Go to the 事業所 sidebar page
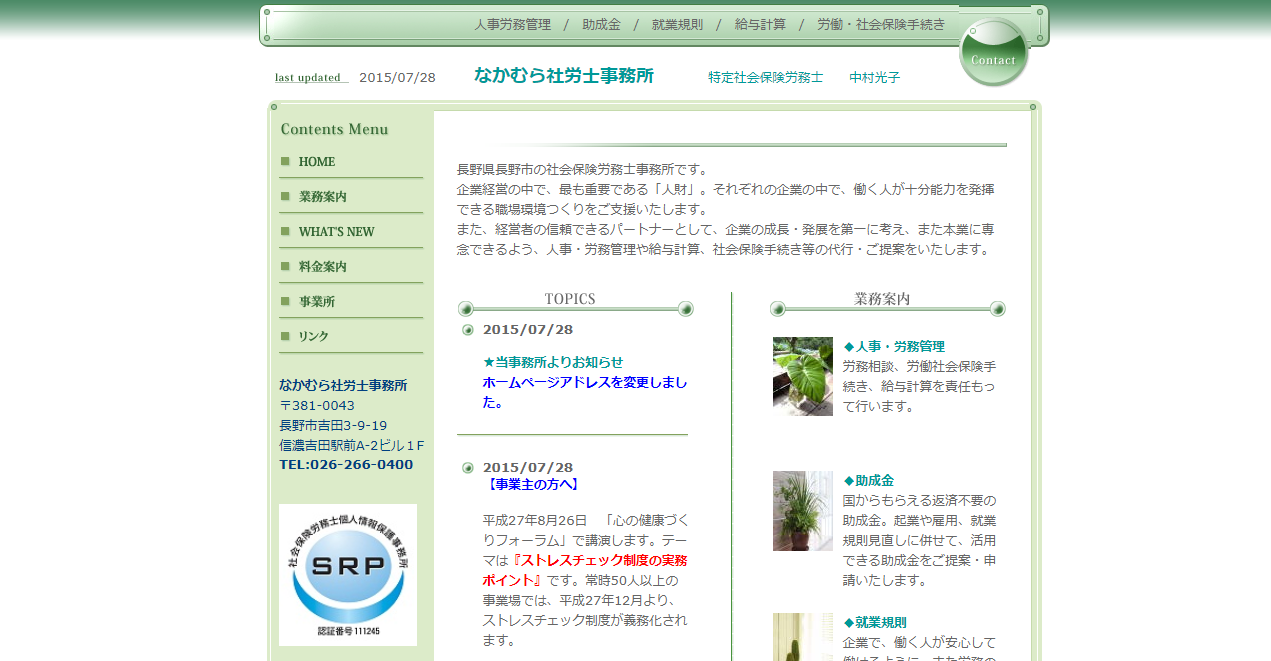 [x=317, y=302]
